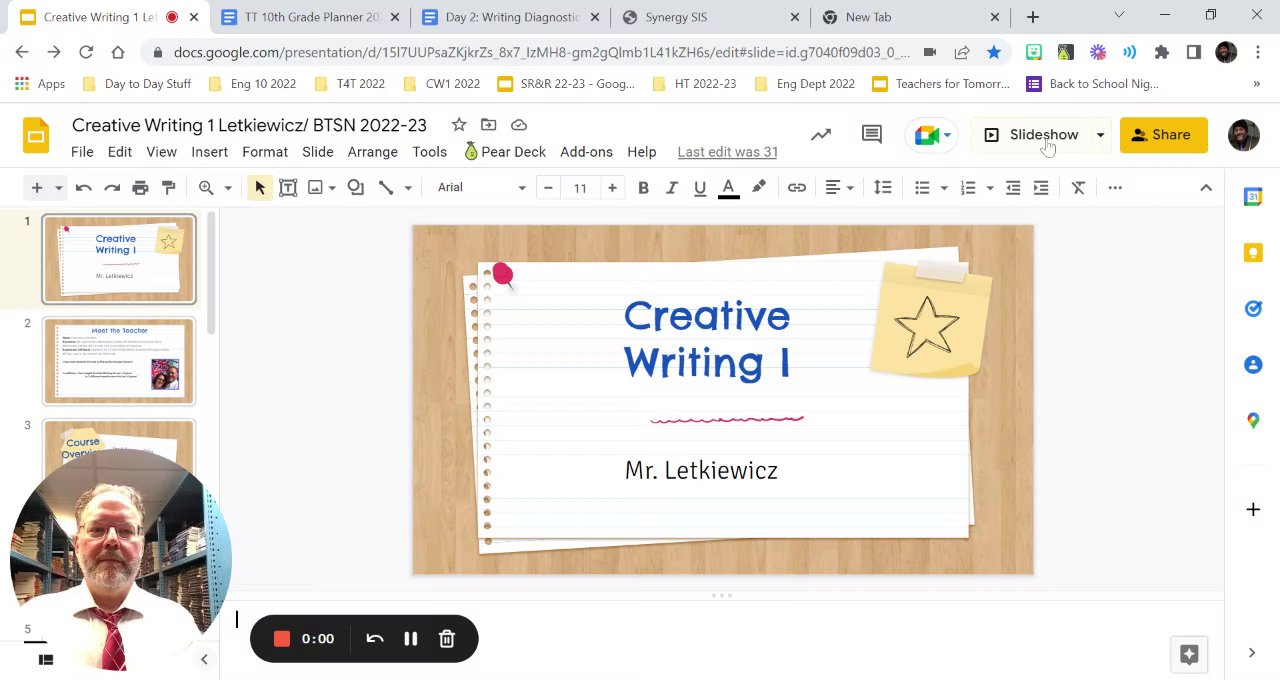Expand the bulleted list dropdown arrow
Viewport: 1280px width, 680px height.
point(944,188)
